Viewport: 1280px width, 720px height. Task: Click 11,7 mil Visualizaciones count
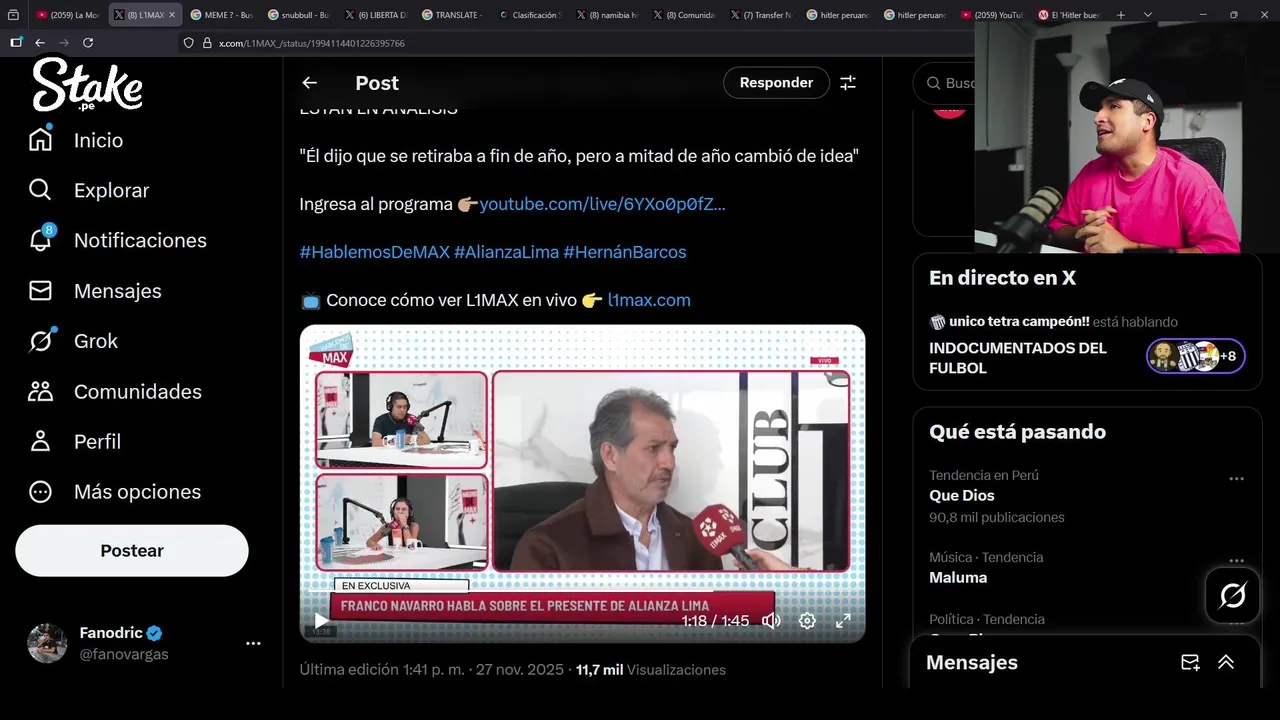[x=651, y=670]
